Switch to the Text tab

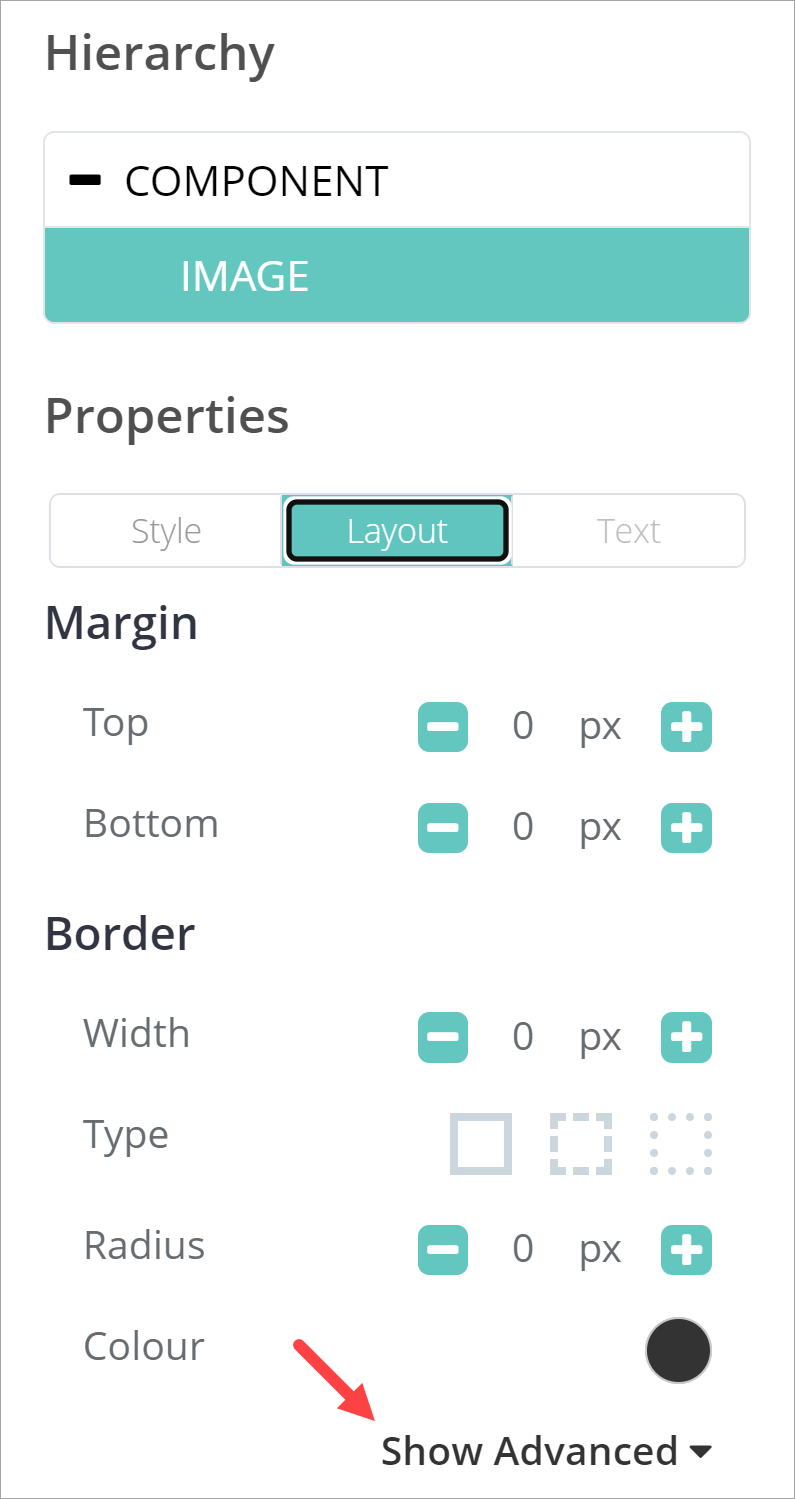pyautogui.click(x=629, y=531)
